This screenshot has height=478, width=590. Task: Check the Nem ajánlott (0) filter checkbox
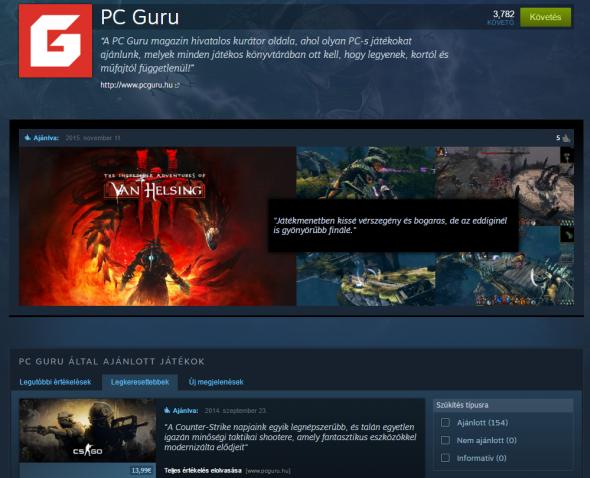click(445, 440)
